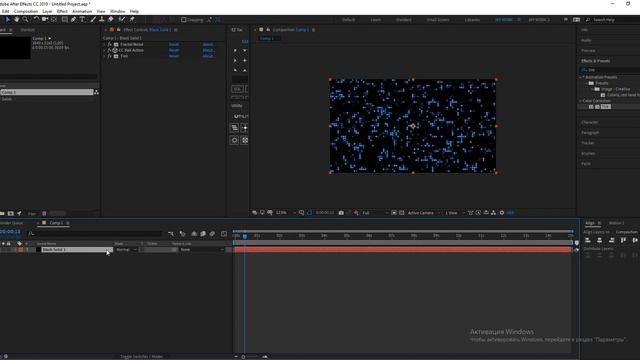
Task: Select the Selection arrow tool
Action: (x=8, y=20)
